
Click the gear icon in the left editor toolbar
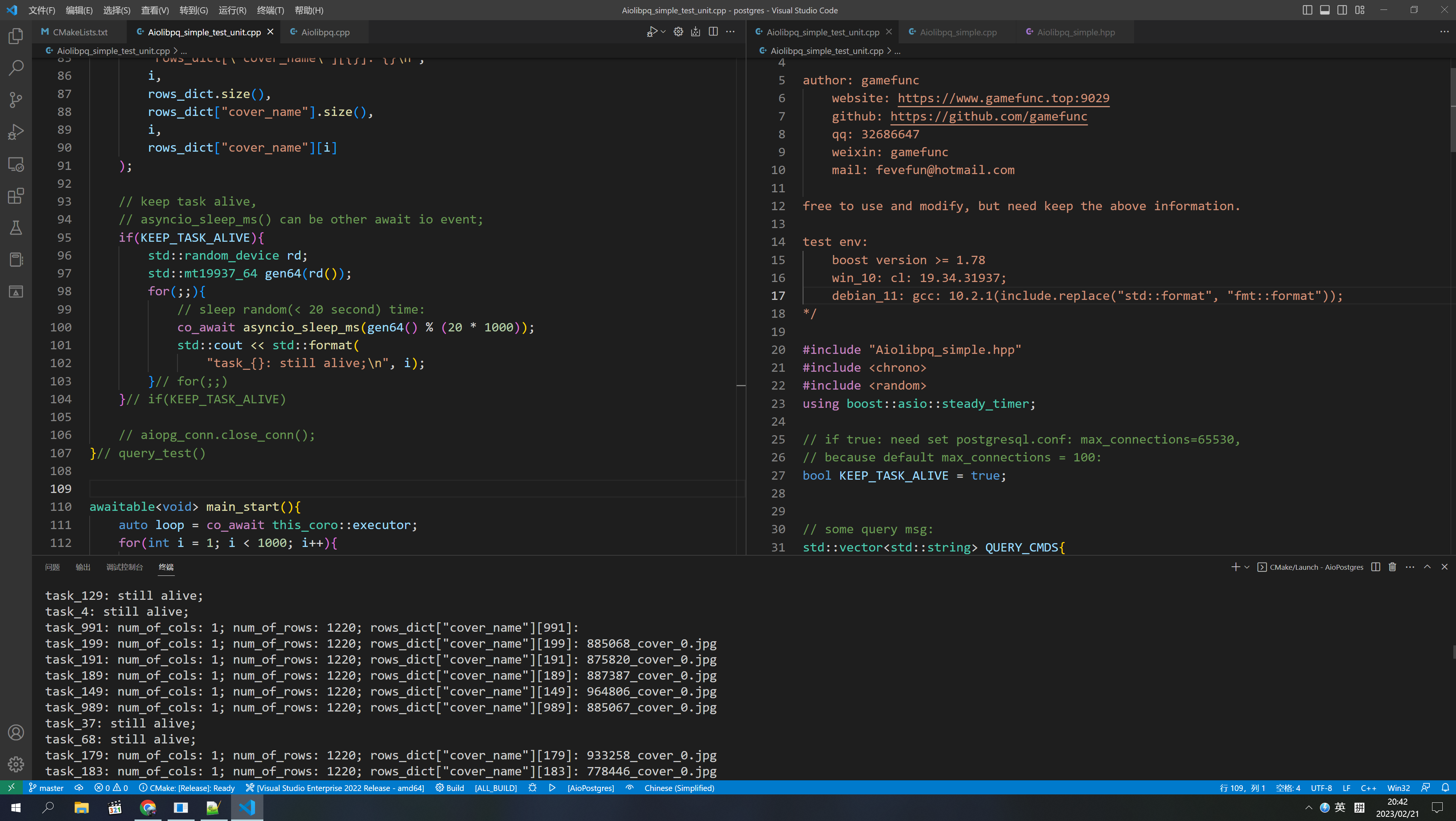tap(678, 32)
